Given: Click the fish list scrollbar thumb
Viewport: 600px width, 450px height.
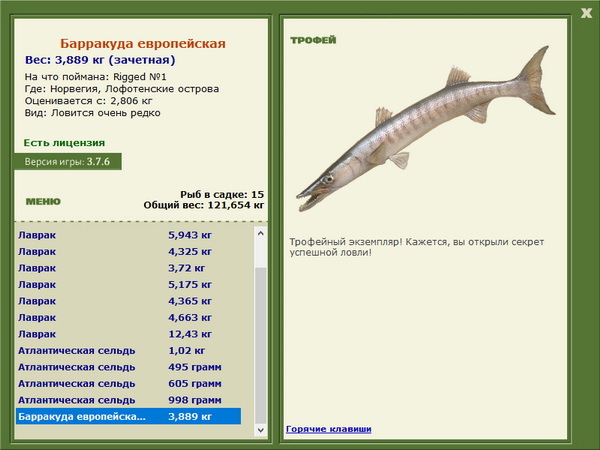Looking at the screenshot, I should (x=261, y=346).
